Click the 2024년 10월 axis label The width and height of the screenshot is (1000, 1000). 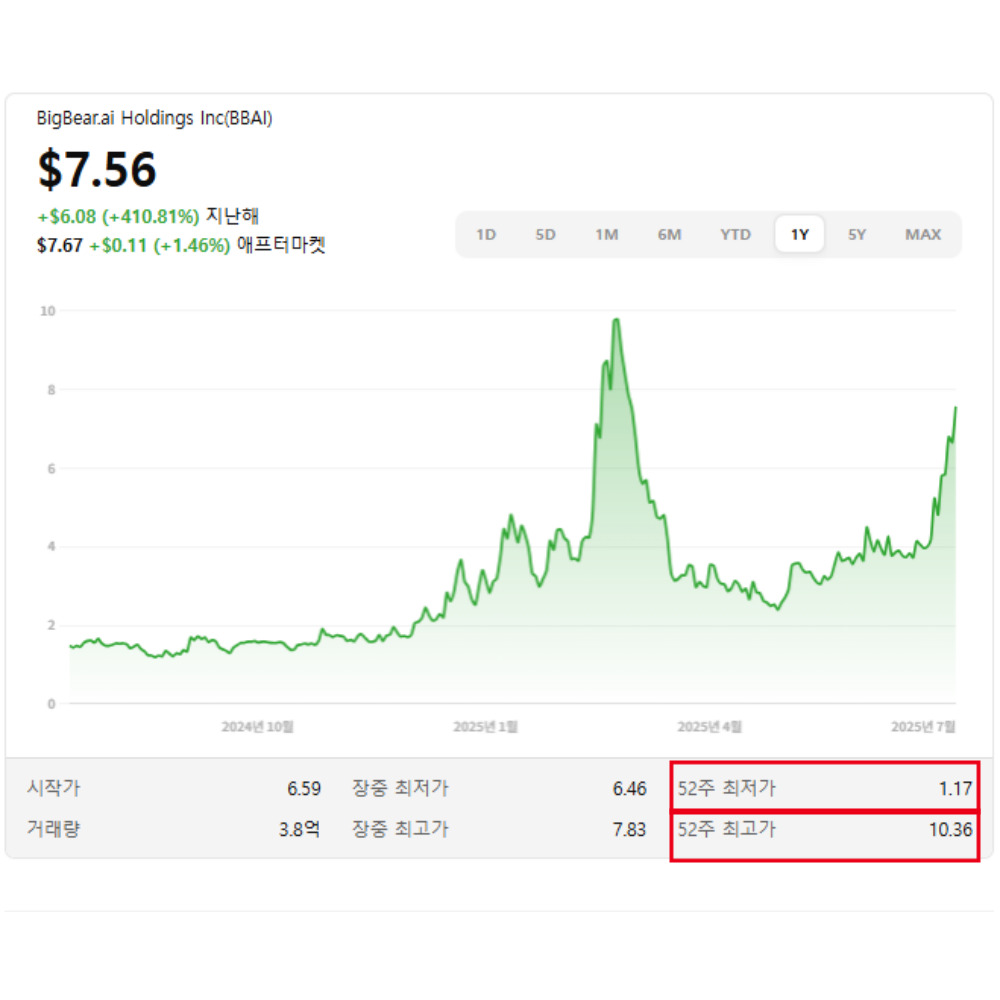click(x=258, y=727)
